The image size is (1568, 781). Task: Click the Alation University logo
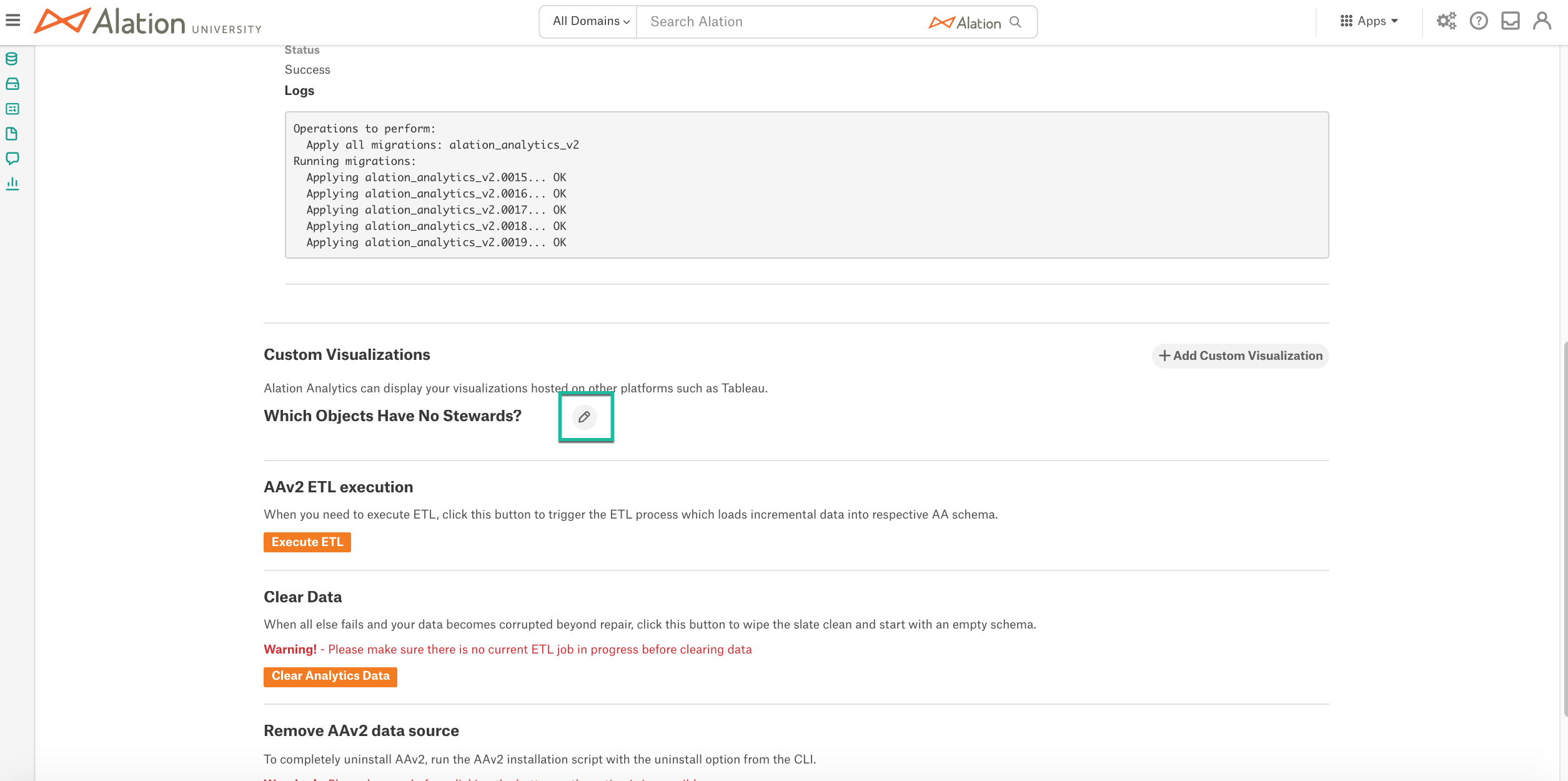pos(148,21)
